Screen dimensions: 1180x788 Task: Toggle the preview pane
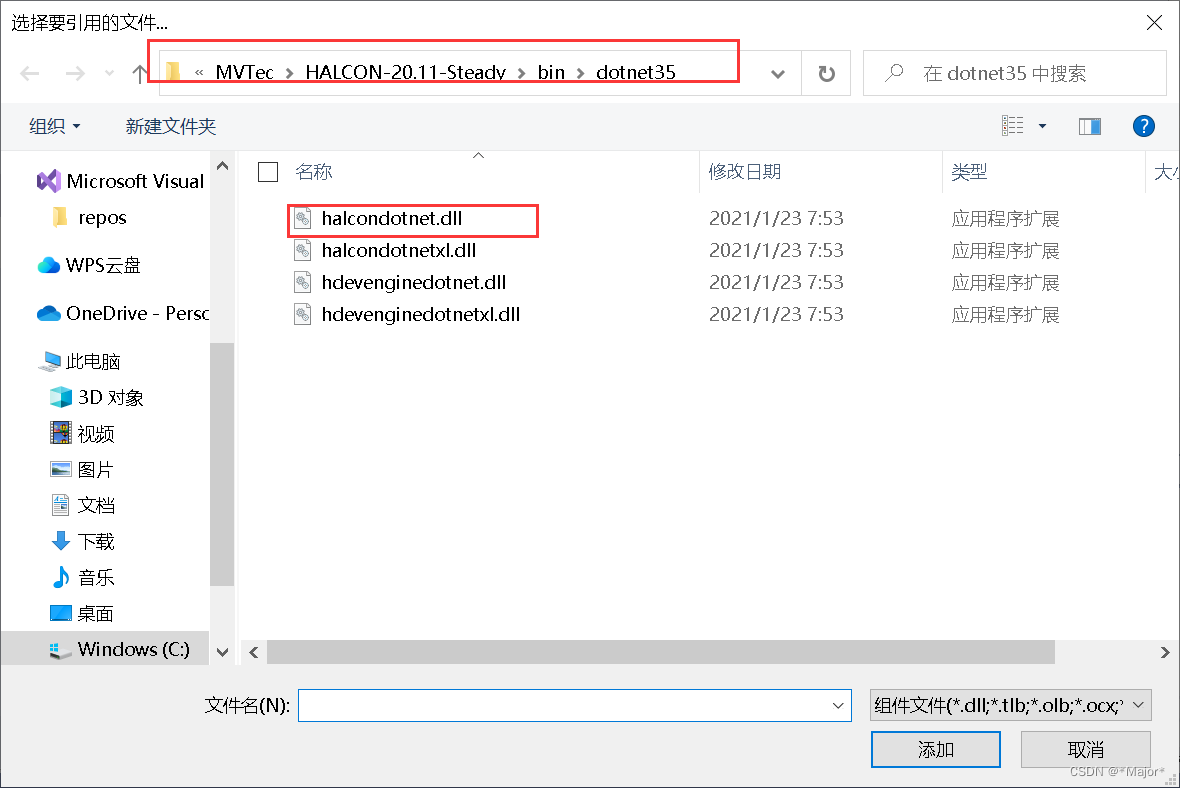coord(1089,126)
